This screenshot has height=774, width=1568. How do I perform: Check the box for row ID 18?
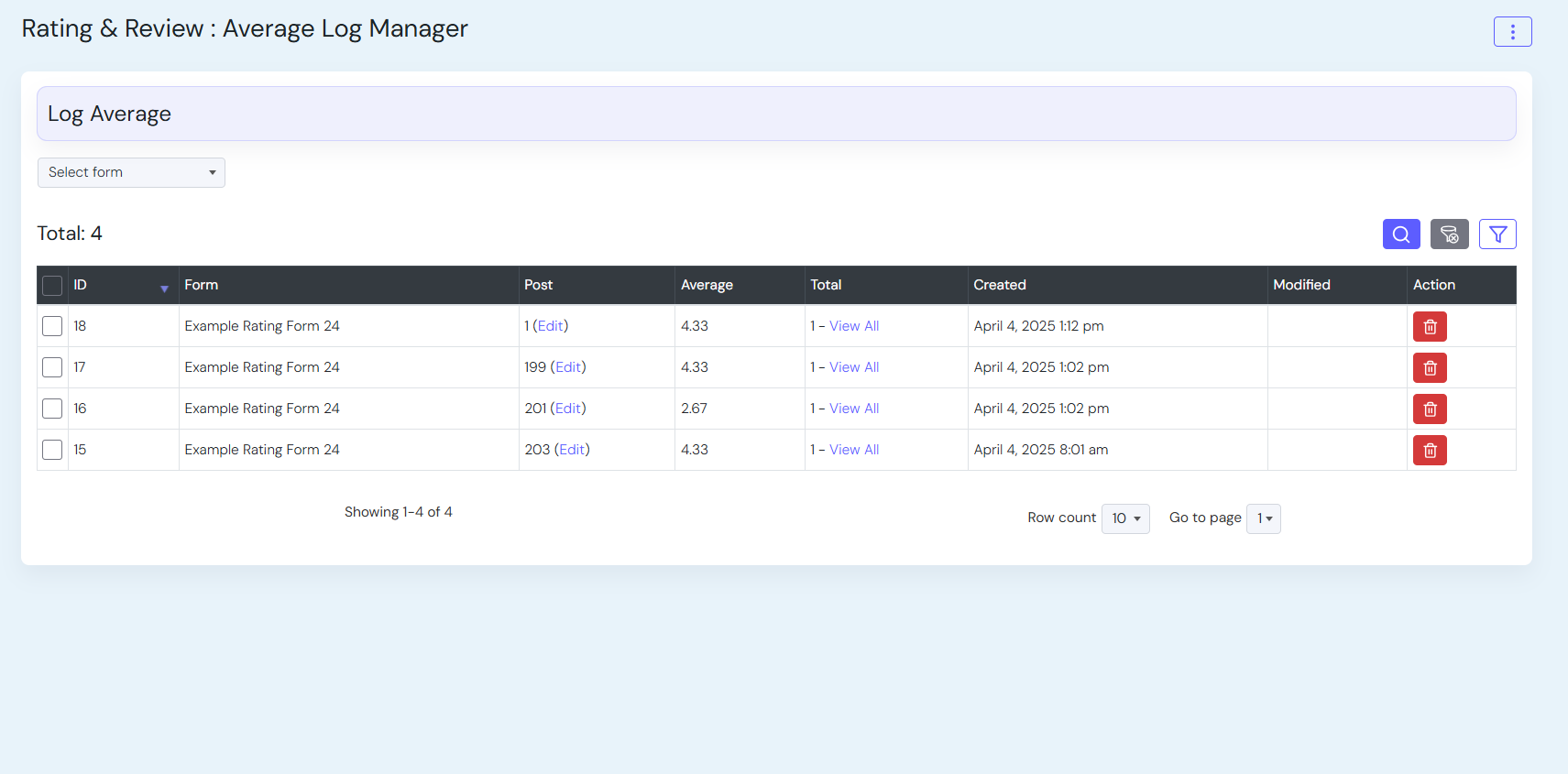52,326
